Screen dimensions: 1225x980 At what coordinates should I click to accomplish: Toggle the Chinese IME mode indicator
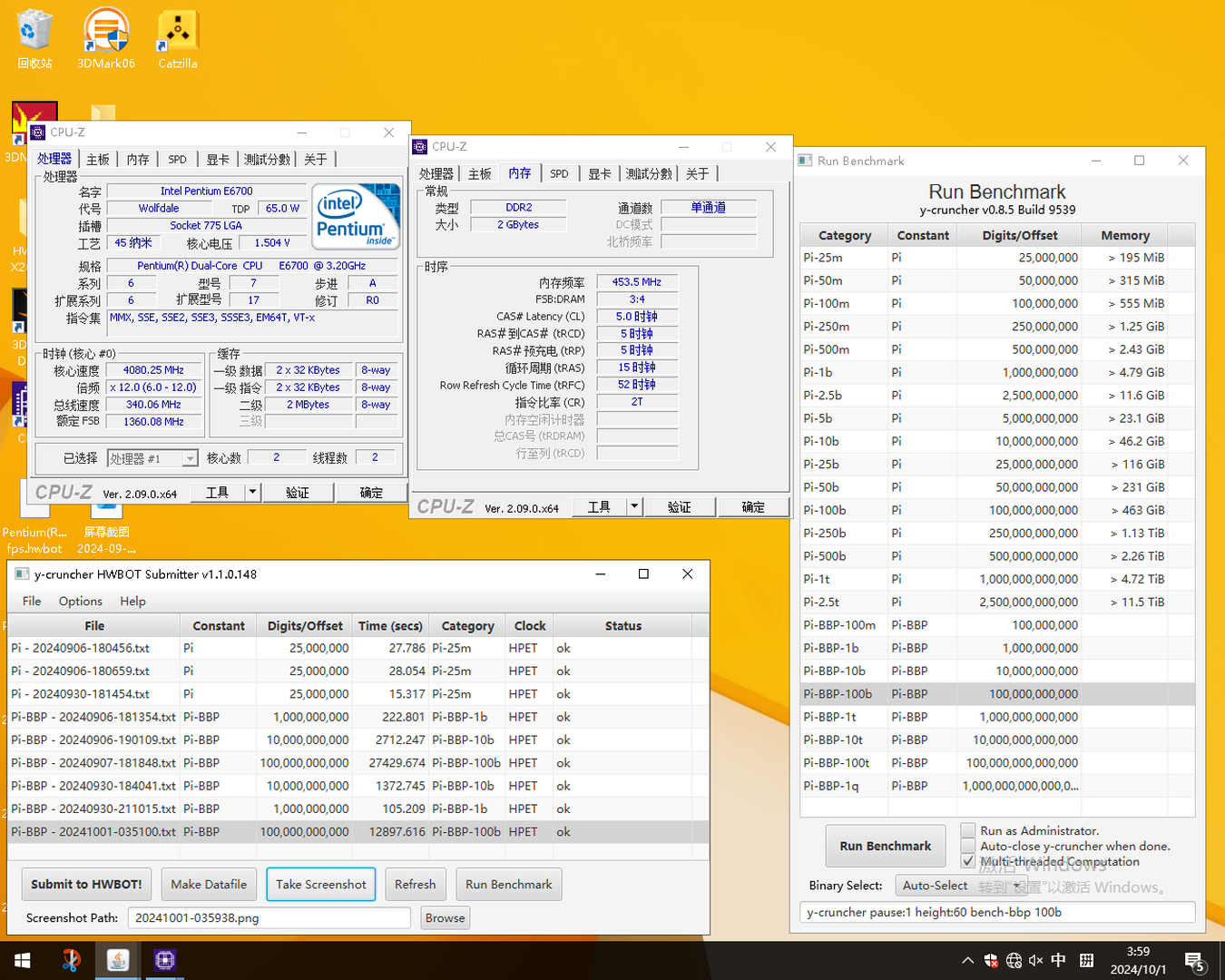pos(1059,960)
